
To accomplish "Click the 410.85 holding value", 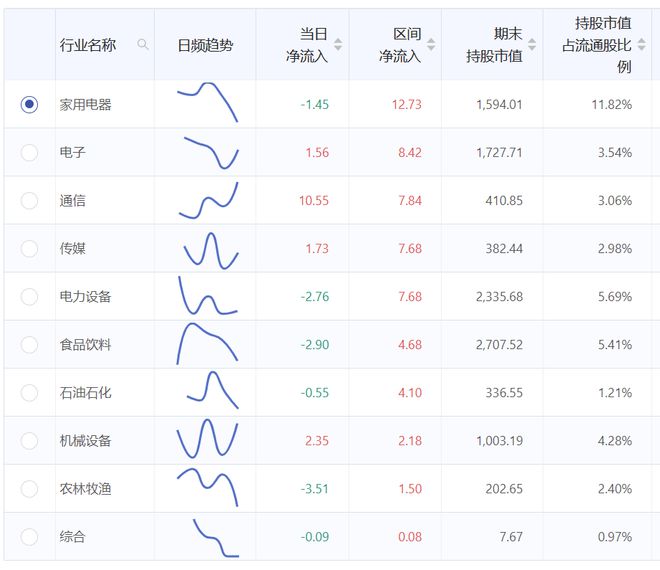I will tap(504, 200).
